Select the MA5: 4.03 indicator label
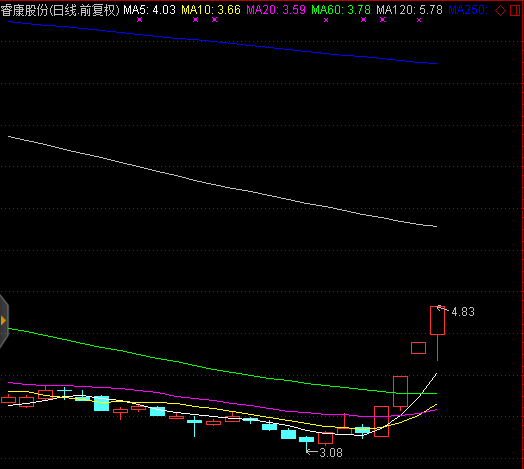Screen dimensions: 524x469 click(x=149, y=10)
